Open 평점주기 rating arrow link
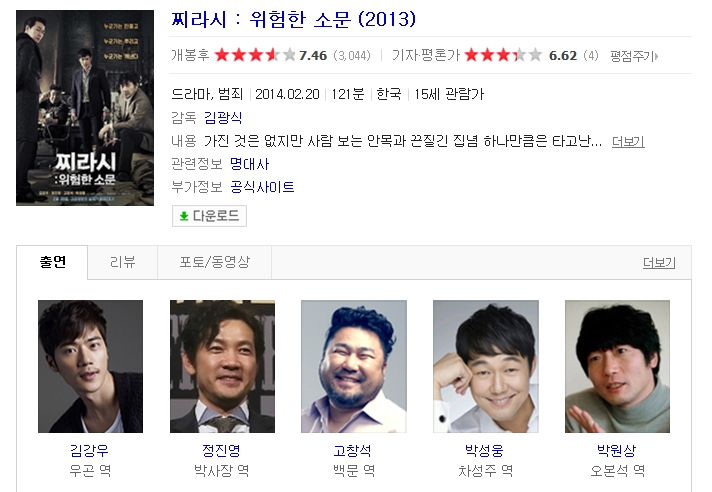This screenshot has height=492, width=712. click(634, 56)
